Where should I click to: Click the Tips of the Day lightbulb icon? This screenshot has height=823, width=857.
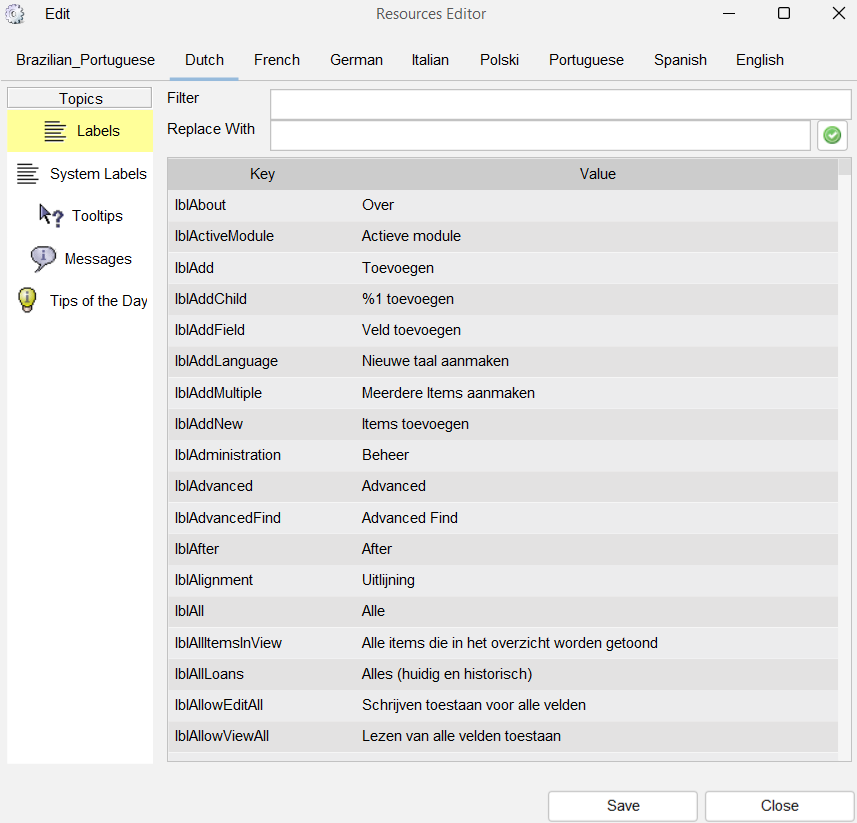(x=27, y=301)
